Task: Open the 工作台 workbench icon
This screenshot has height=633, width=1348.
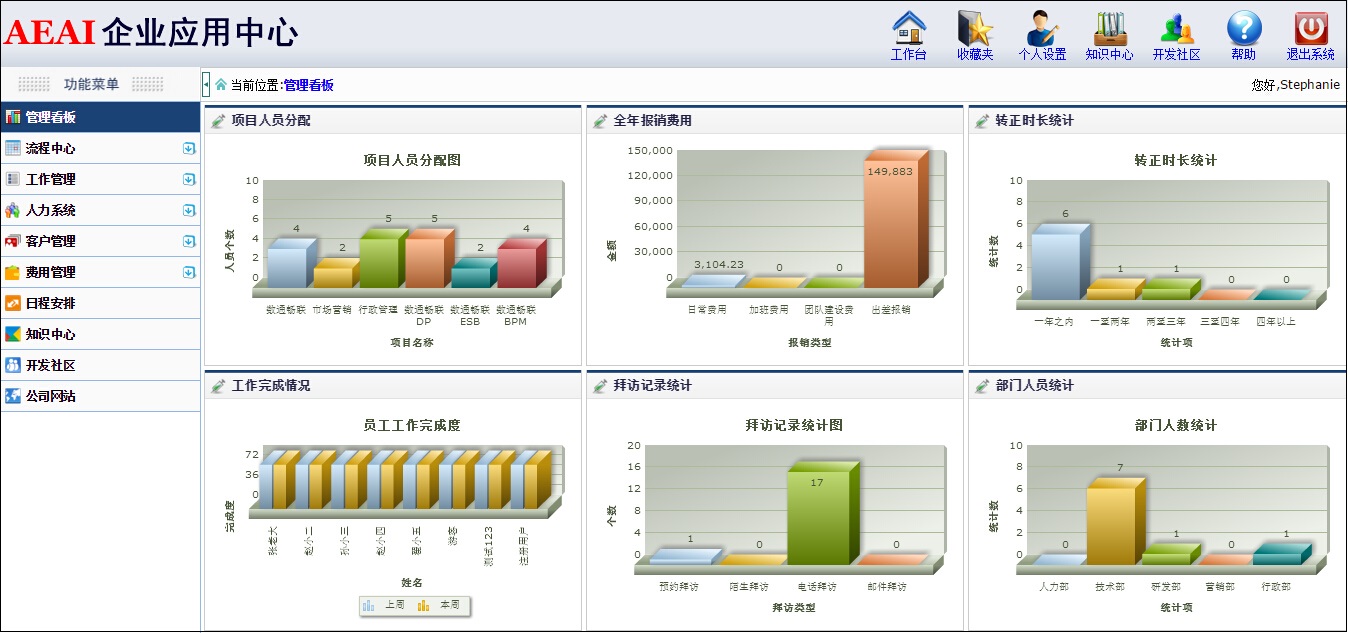Action: [908, 28]
